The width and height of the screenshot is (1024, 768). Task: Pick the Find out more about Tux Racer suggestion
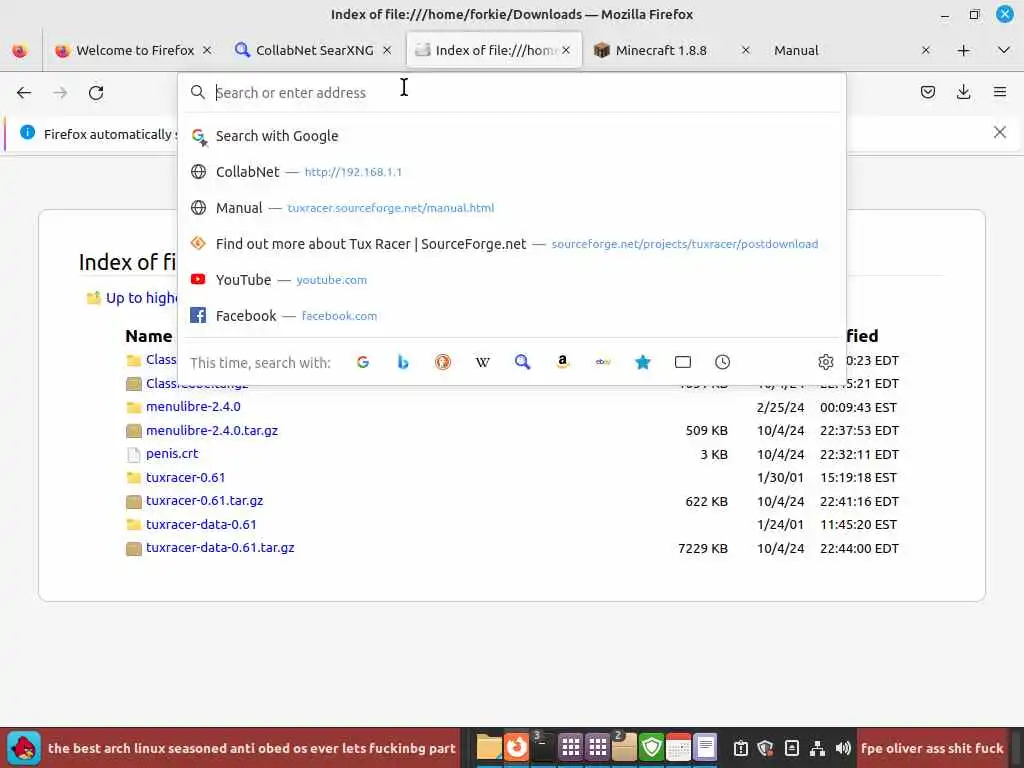pyautogui.click(x=512, y=244)
